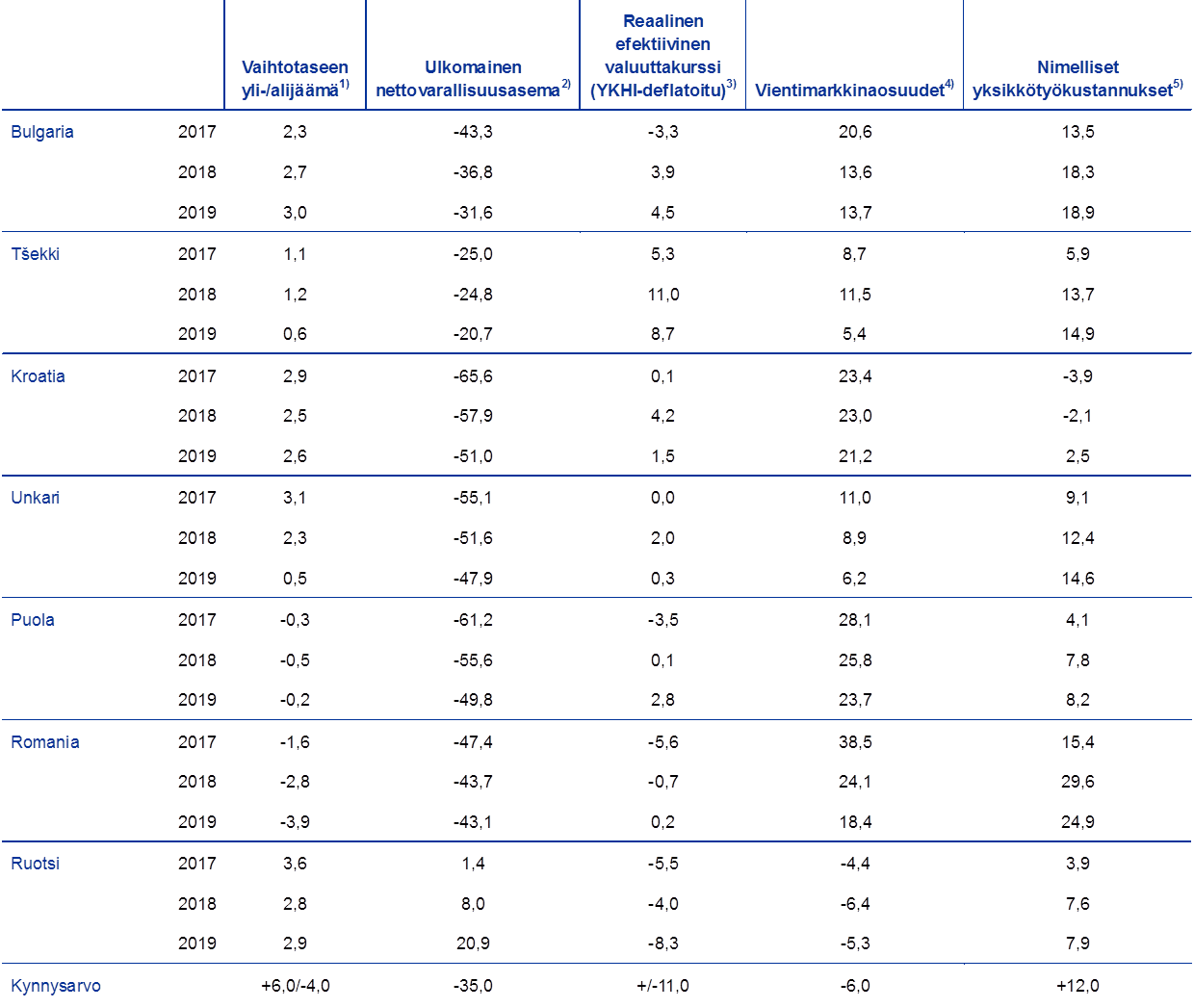
Task: Select Tšekki 2019 labour cost value 14,9
Action: pyautogui.click(x=1077, y=334)
